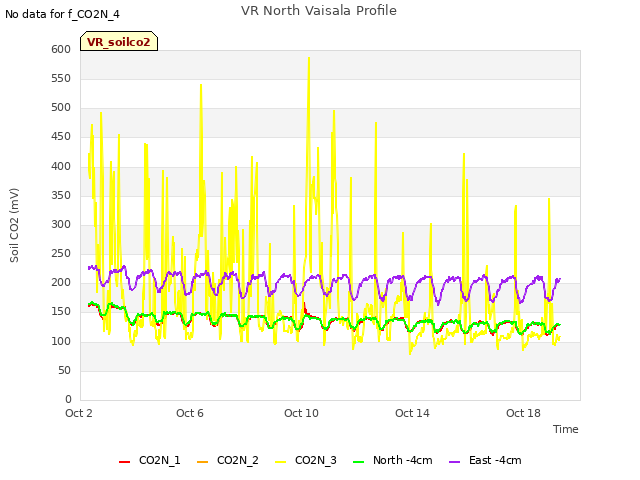Viewport: 640px width, 480px height.
Task: Toggle the CO2N_3 legend entry
Action: pyautogui.click(x=306, y=460)
